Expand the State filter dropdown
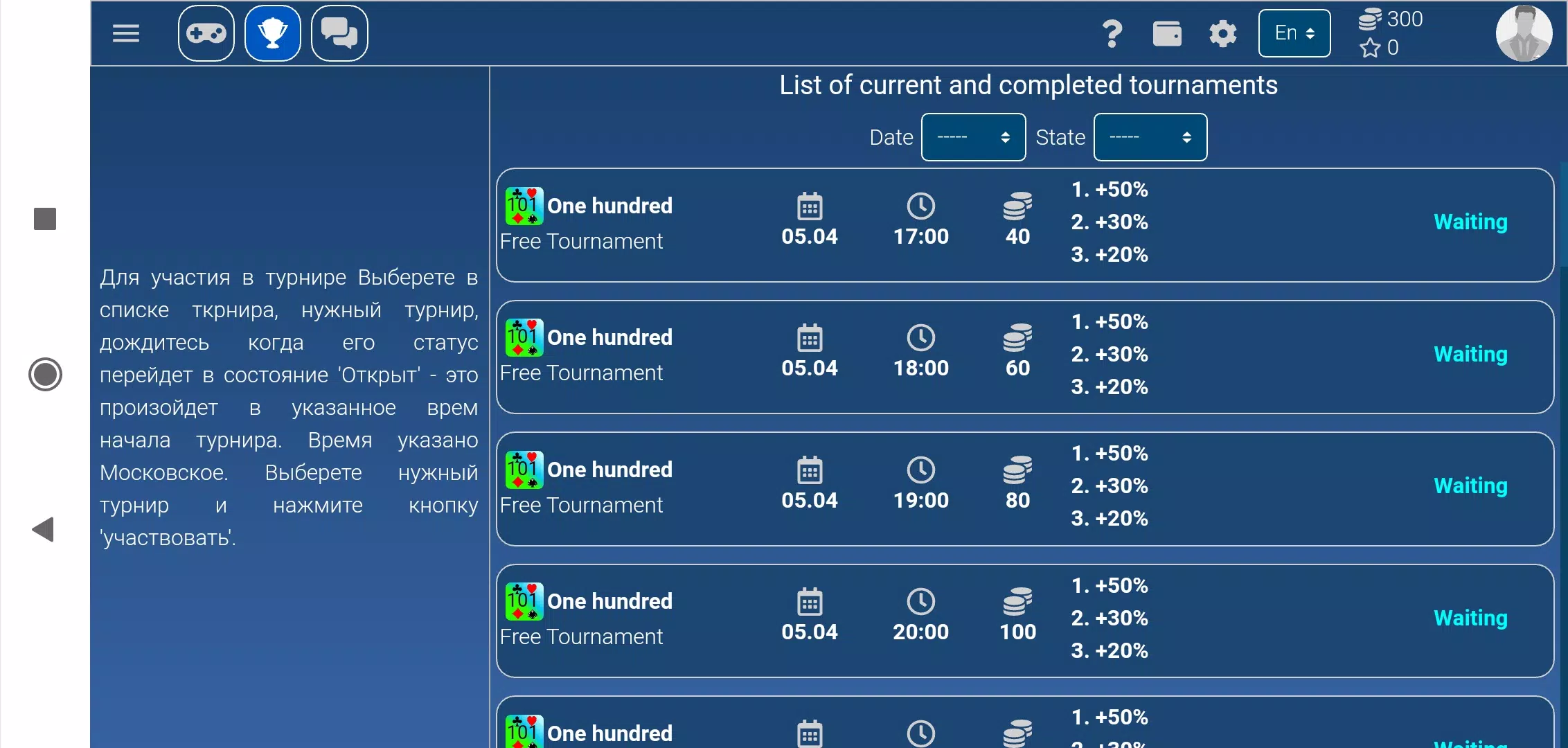 [x=1149, y=136]
